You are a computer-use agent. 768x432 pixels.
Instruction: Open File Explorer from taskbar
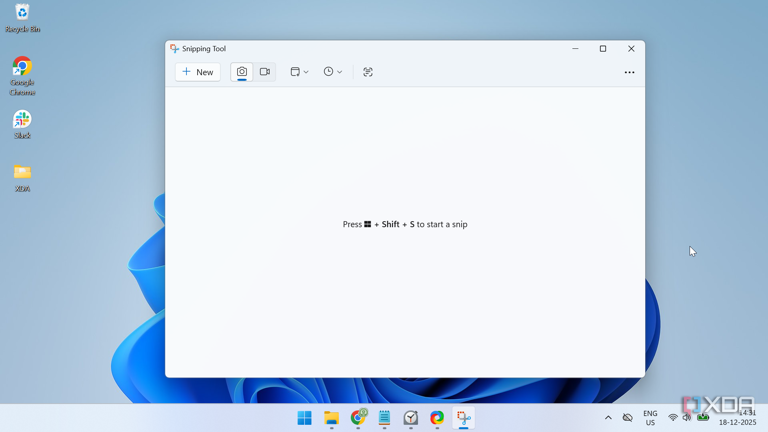pyautogui.click(x=332, y=418)
